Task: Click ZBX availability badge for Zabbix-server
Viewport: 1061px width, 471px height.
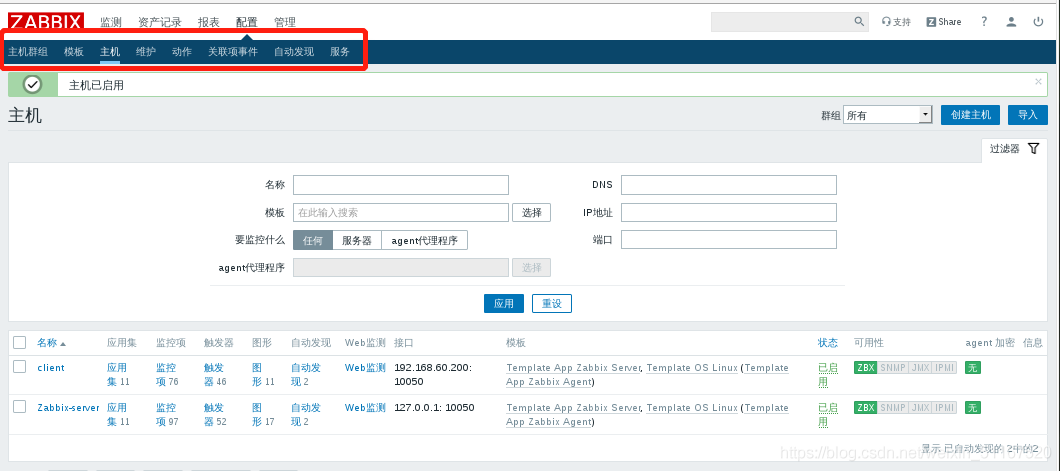Action: point(865,407)
